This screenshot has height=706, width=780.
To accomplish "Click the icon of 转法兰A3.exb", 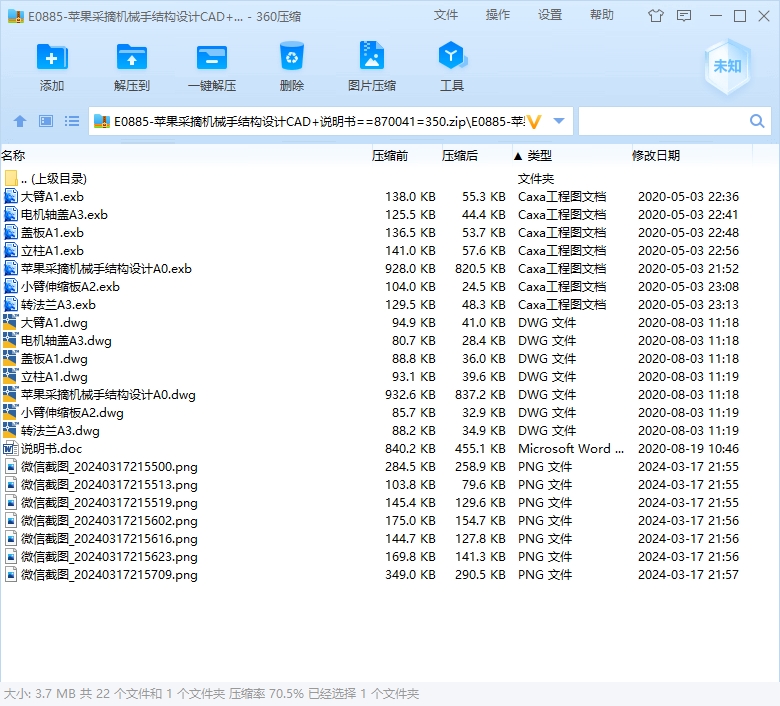I will tap(11, 304).
